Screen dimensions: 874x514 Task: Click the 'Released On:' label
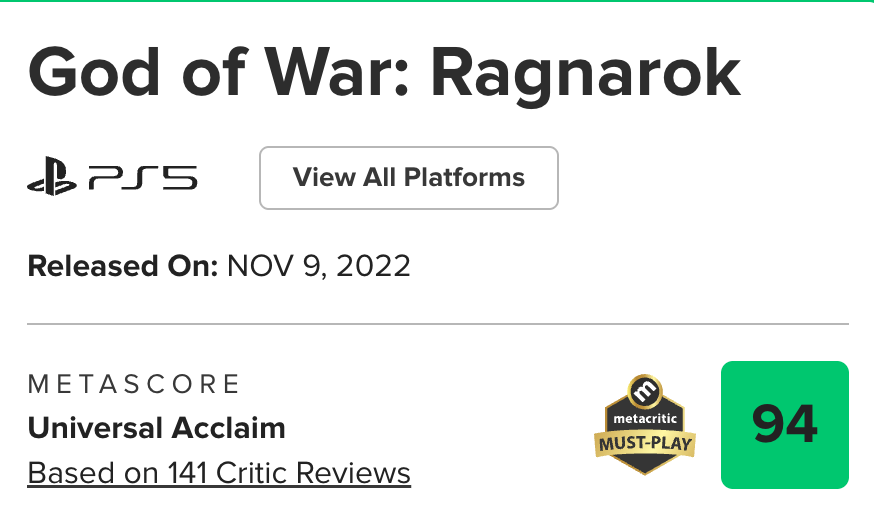pyautogui.click(x=123, y=266)
